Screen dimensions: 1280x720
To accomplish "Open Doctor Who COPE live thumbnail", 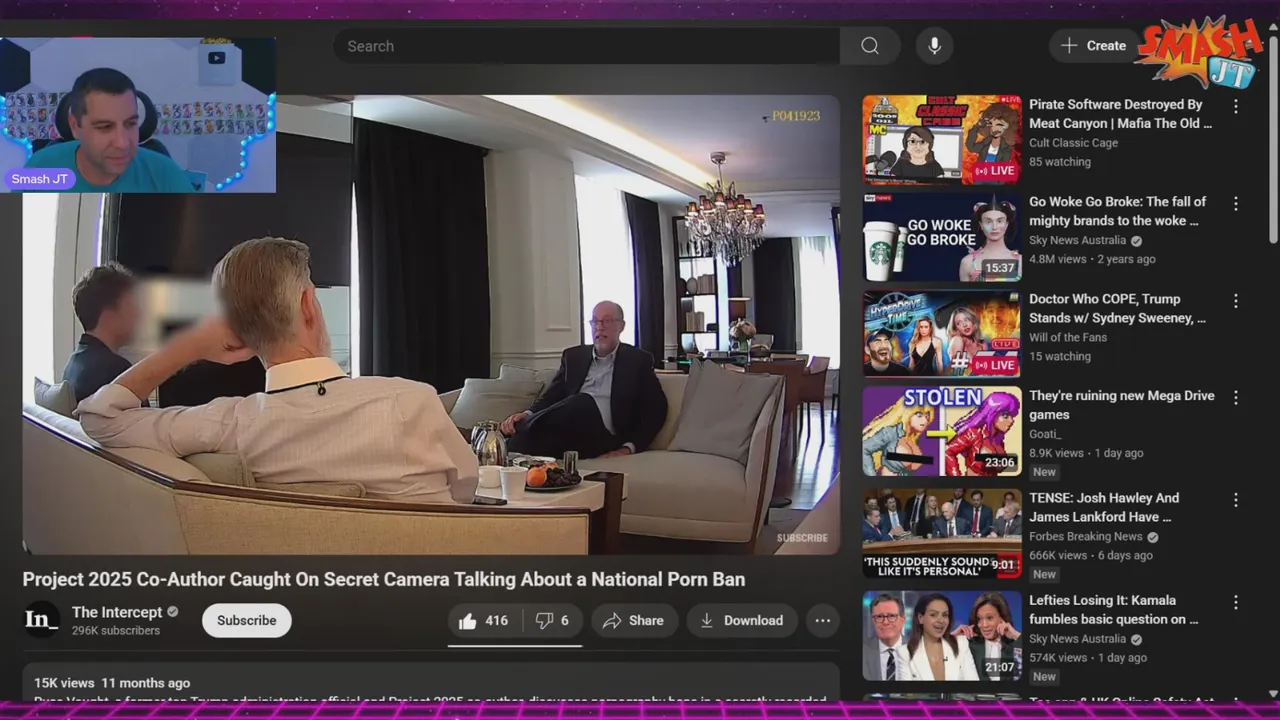I will 942,334.
